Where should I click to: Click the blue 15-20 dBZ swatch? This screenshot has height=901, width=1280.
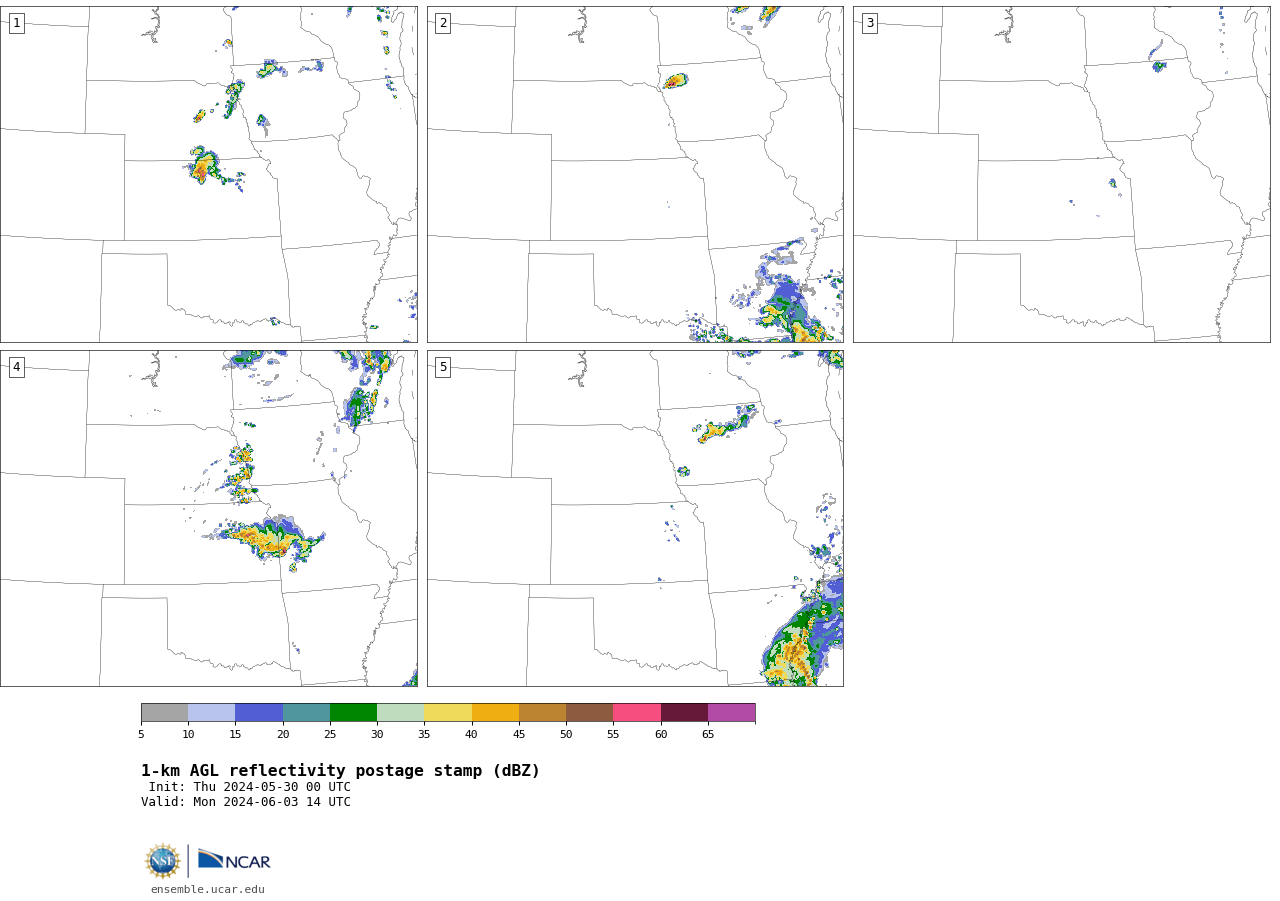point(259,713)
